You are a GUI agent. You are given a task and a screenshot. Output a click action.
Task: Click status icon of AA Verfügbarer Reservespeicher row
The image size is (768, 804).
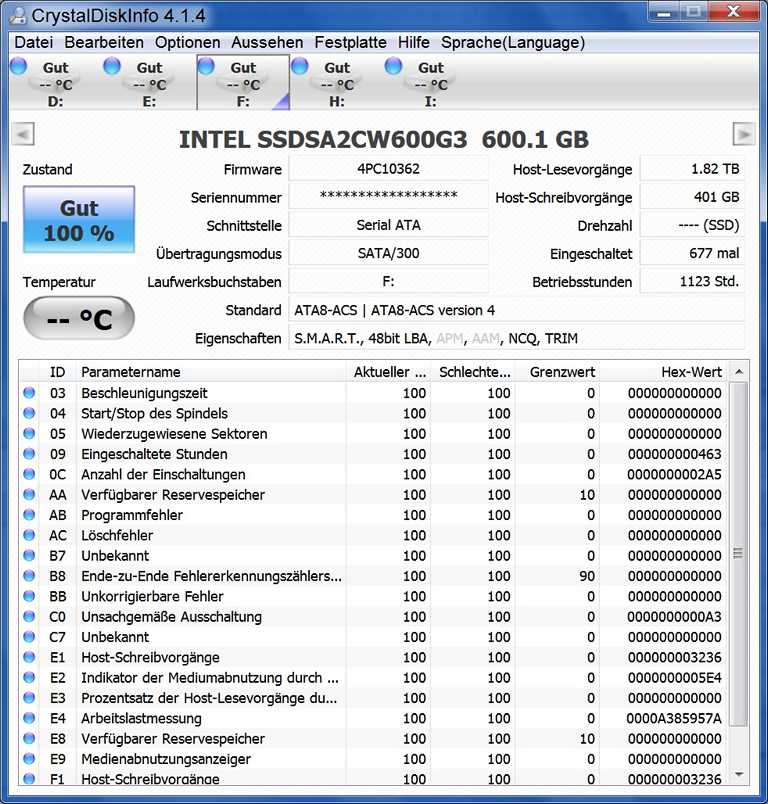(x=29, y=494)
